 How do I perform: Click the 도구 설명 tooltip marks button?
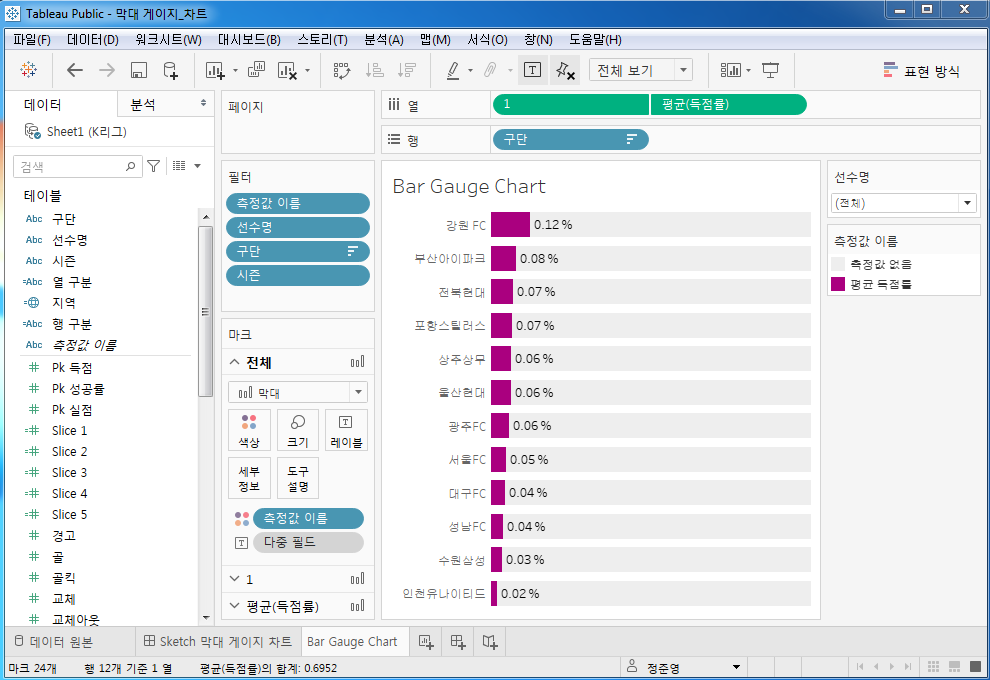(297, 479)
